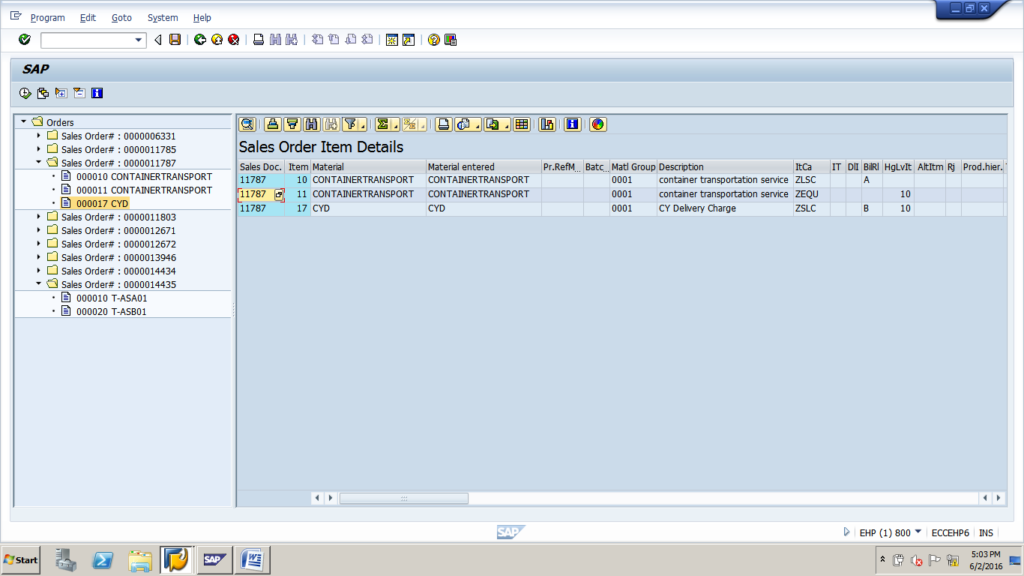Sort the grid ascending
This screenshot has height=576, width=1024.
272,124
